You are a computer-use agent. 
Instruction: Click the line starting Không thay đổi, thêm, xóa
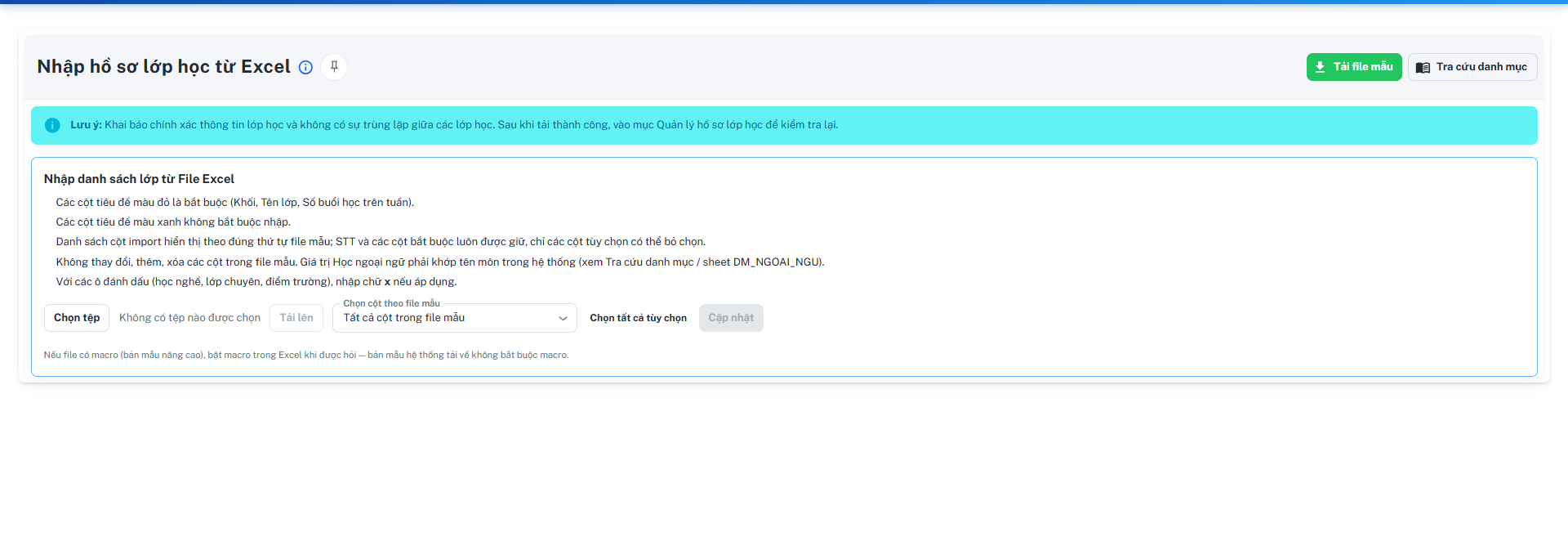440,262
